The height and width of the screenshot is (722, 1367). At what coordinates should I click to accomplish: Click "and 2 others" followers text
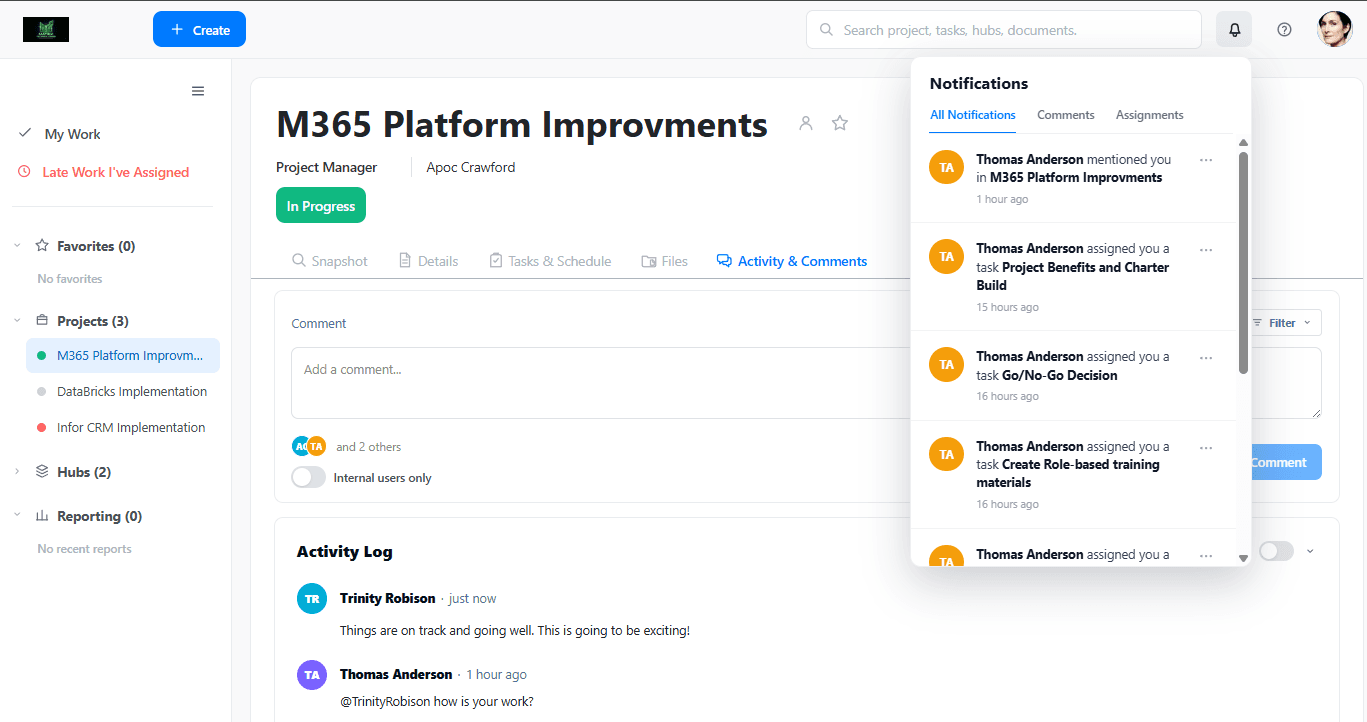pyautogui.click(x=368, y=447)
